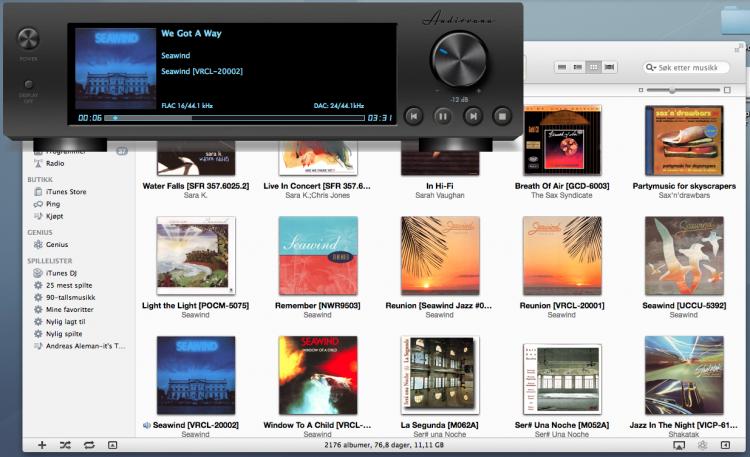
Task: Click the BUTIKK section header
Action: click(40, 179)
